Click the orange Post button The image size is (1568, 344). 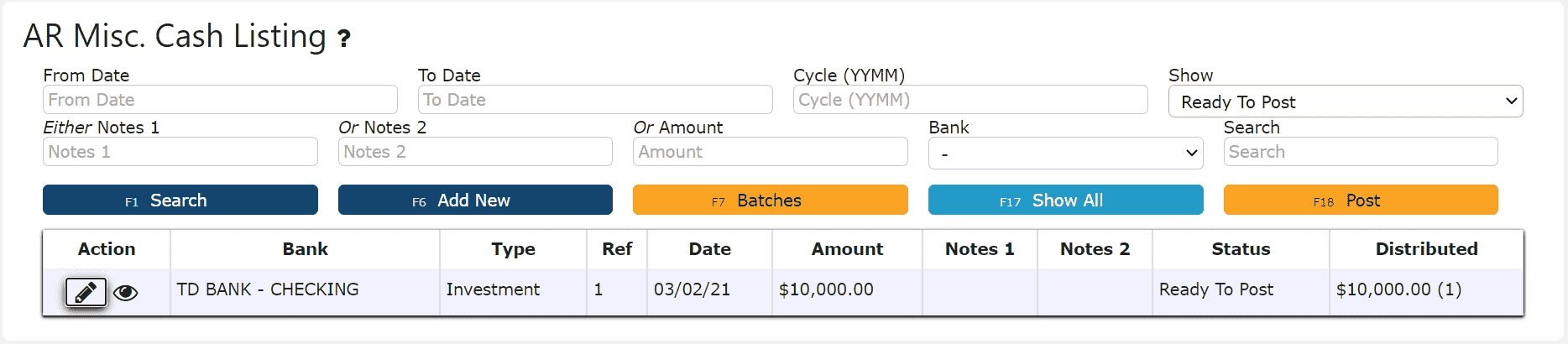[1361, 200]
